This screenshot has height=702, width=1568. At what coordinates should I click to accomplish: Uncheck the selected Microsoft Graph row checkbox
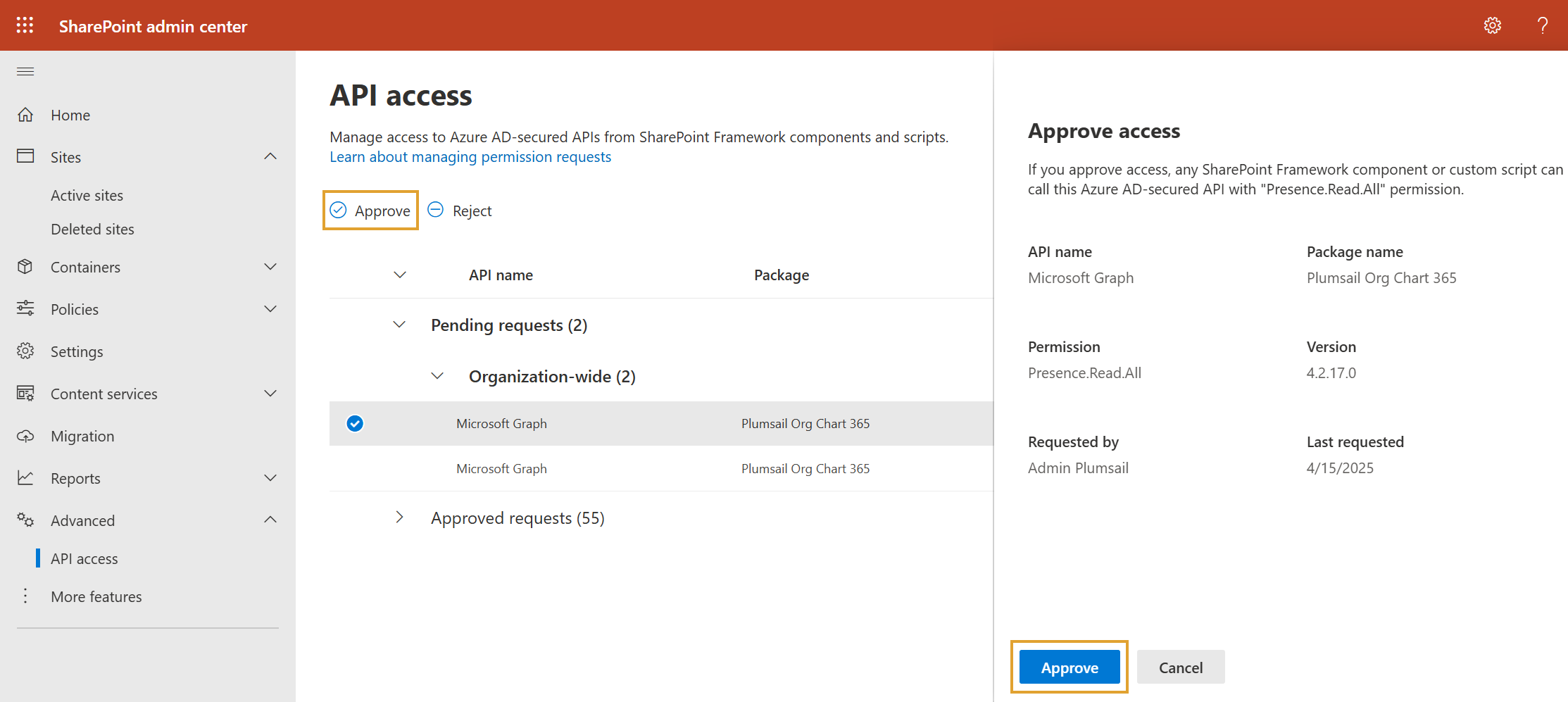(x=355, y=423)
